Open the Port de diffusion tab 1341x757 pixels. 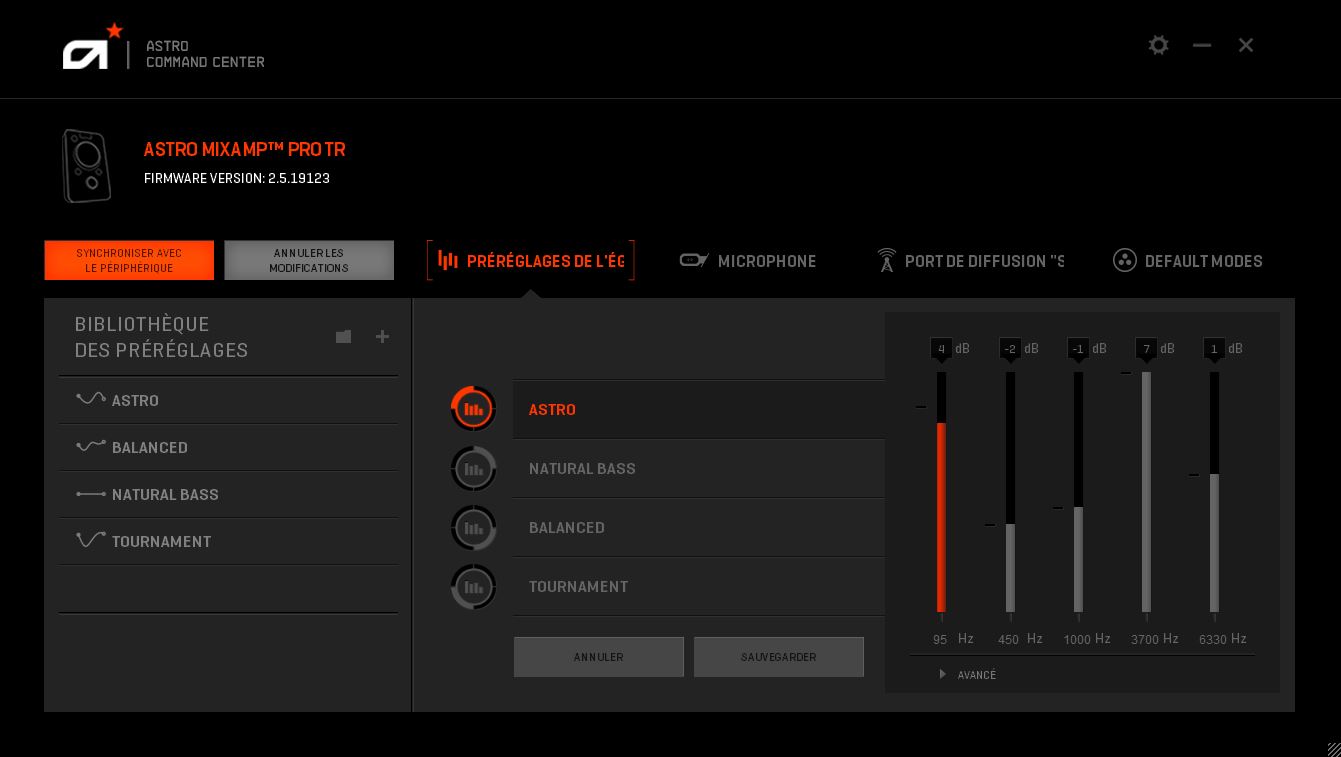point(969,261)
